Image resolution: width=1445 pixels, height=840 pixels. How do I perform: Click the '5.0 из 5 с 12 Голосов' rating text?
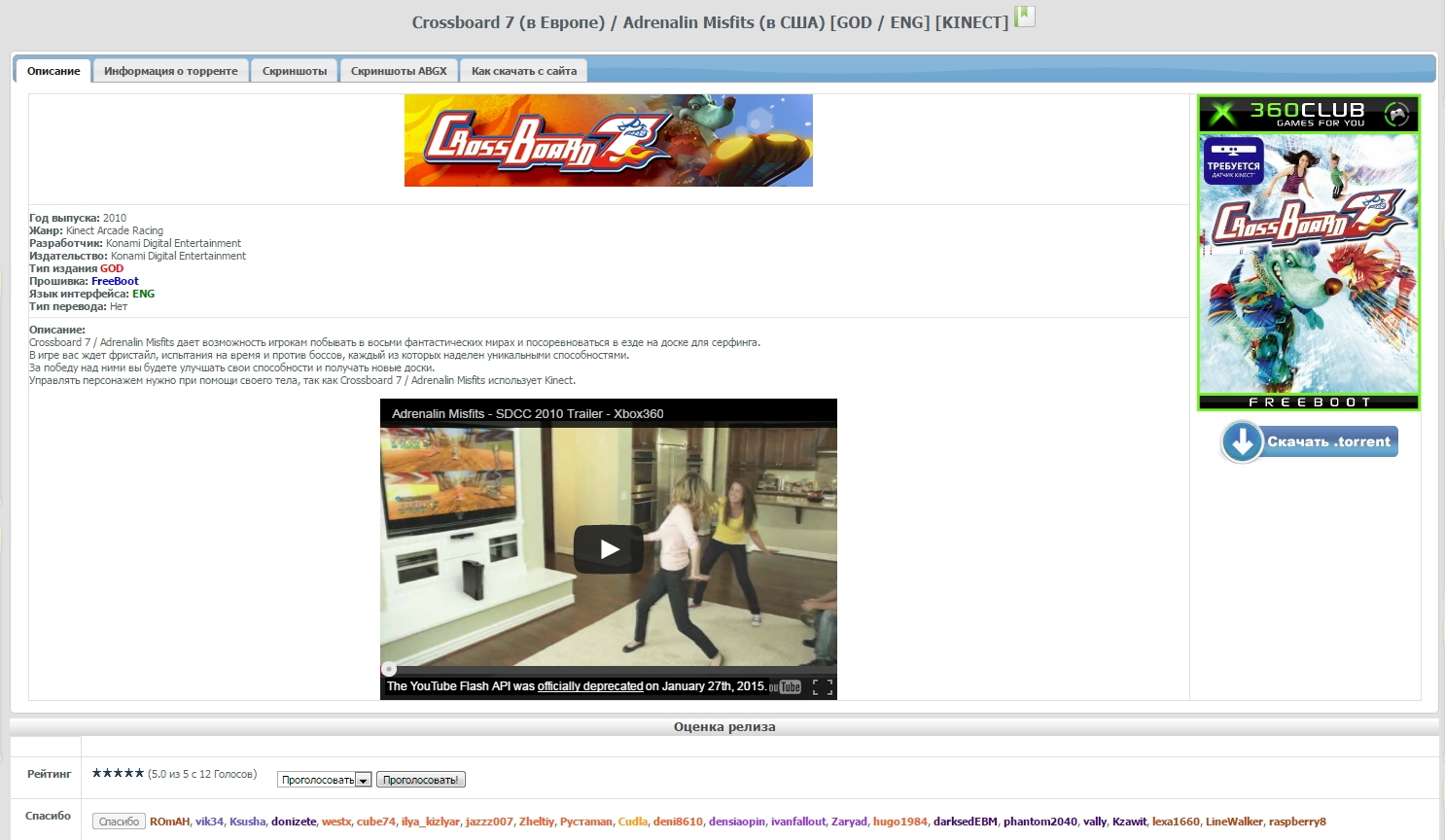(202, 774)
